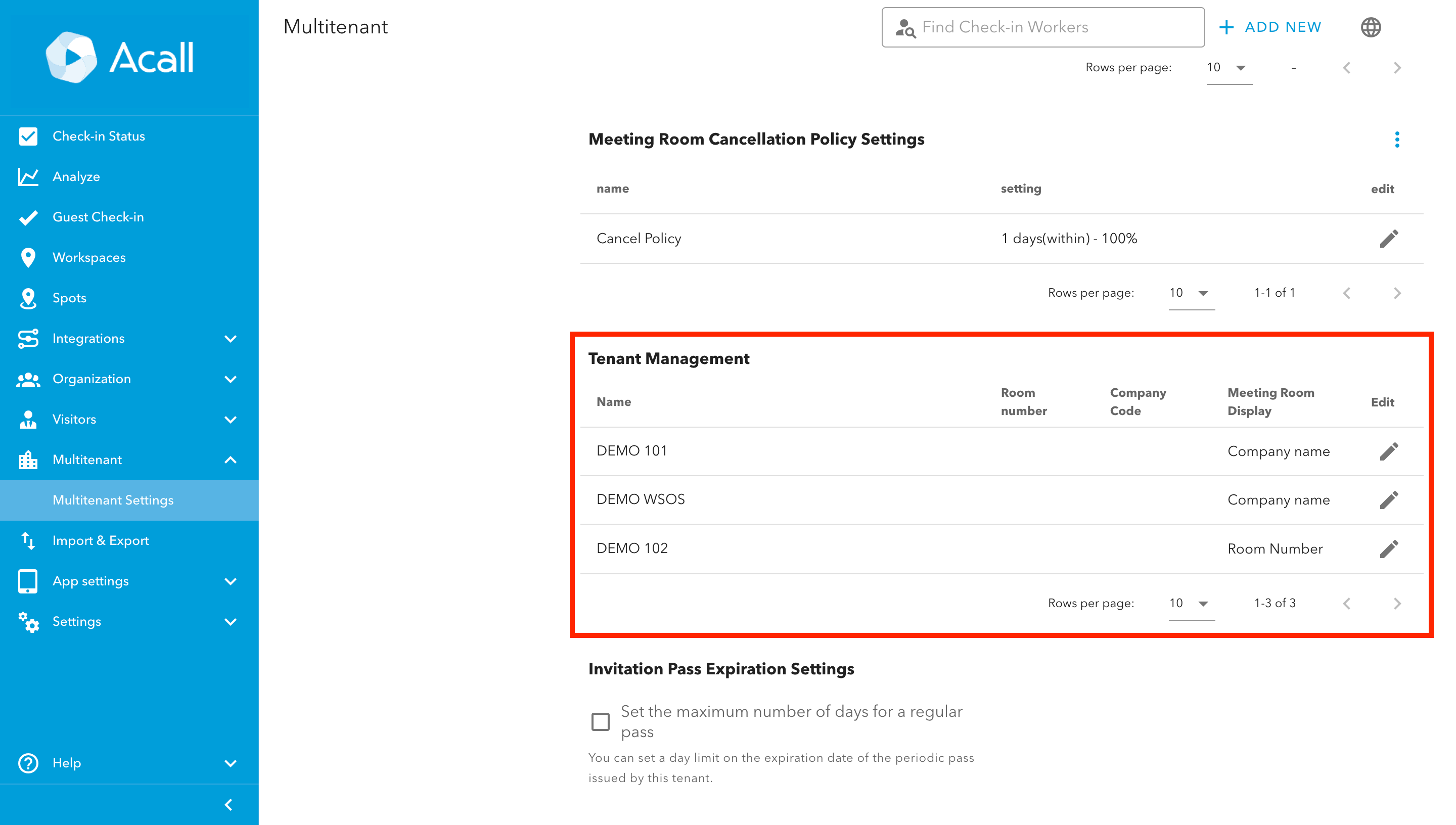This screenshot has height=825, width=1456.
Task: Edit the DEMO 101 tenant
Action: (1389, 451)
